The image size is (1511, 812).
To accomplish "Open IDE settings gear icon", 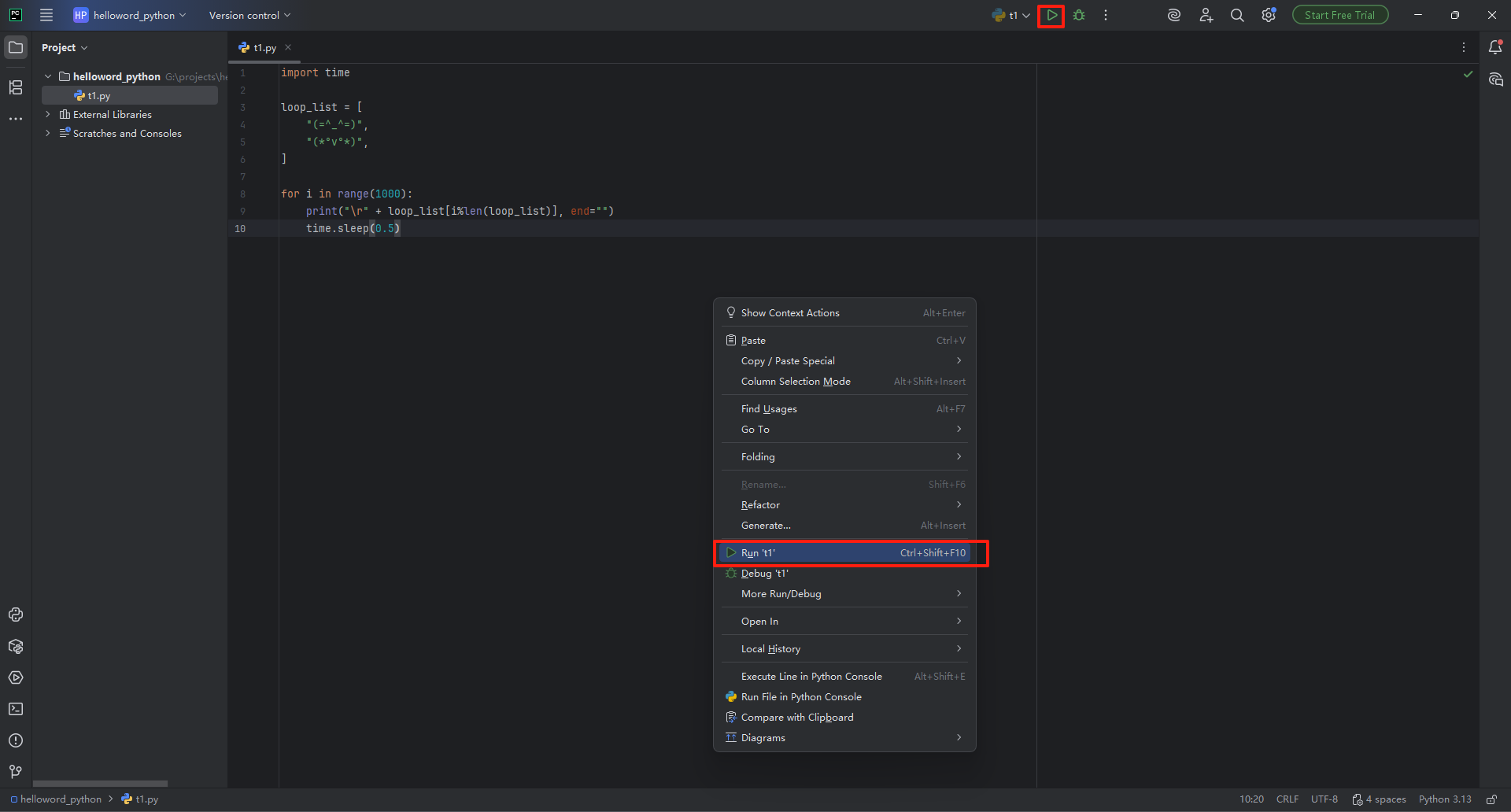I will click(x=1268, y=16).
